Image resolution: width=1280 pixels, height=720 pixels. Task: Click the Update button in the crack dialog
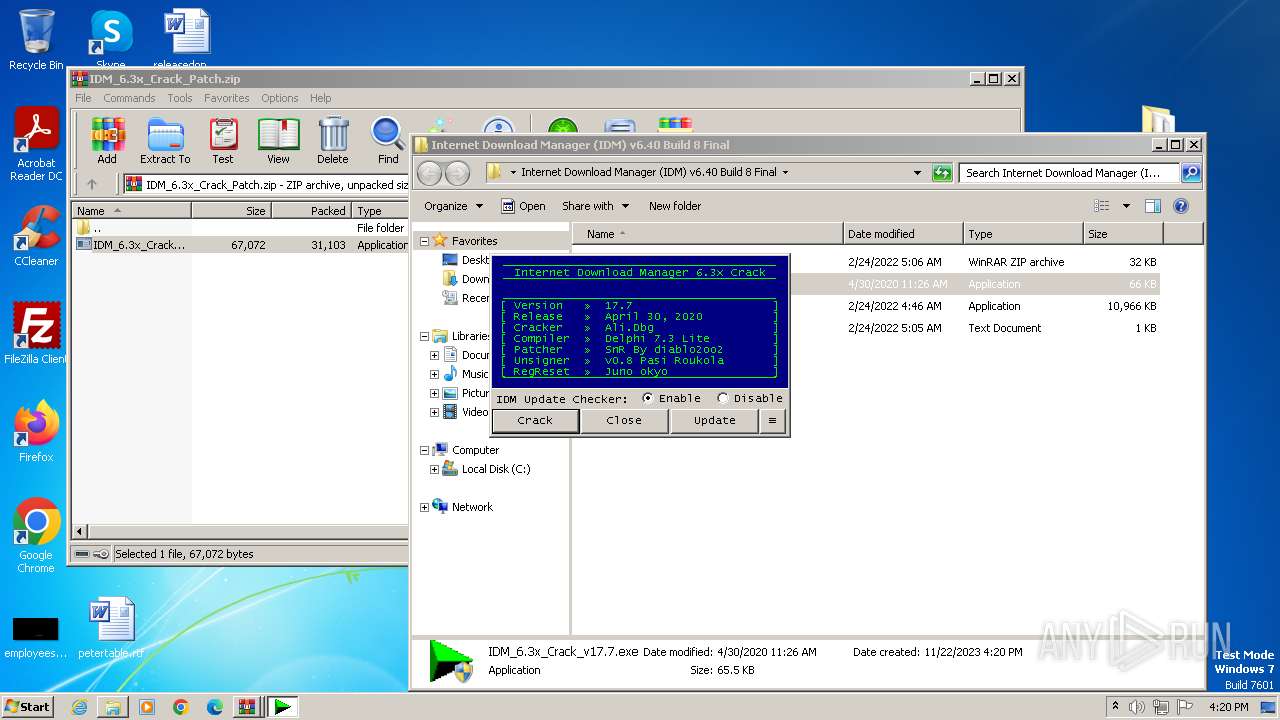tap(715, 421)
